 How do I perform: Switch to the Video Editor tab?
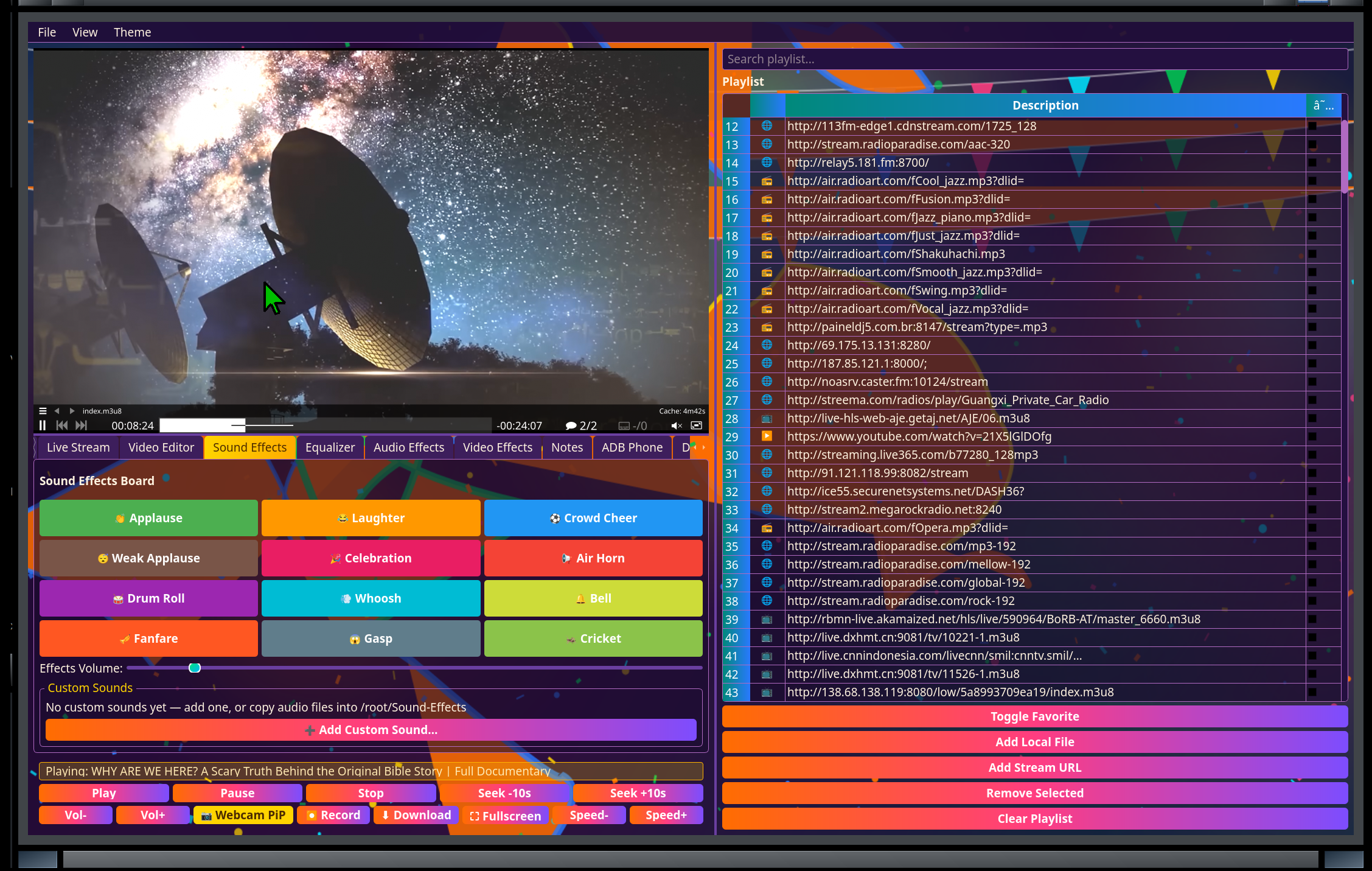click(161, 447)
